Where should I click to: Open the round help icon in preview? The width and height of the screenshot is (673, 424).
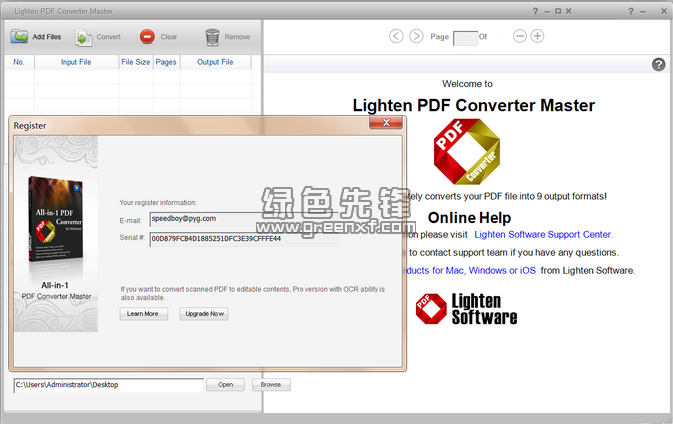point(659,64)
